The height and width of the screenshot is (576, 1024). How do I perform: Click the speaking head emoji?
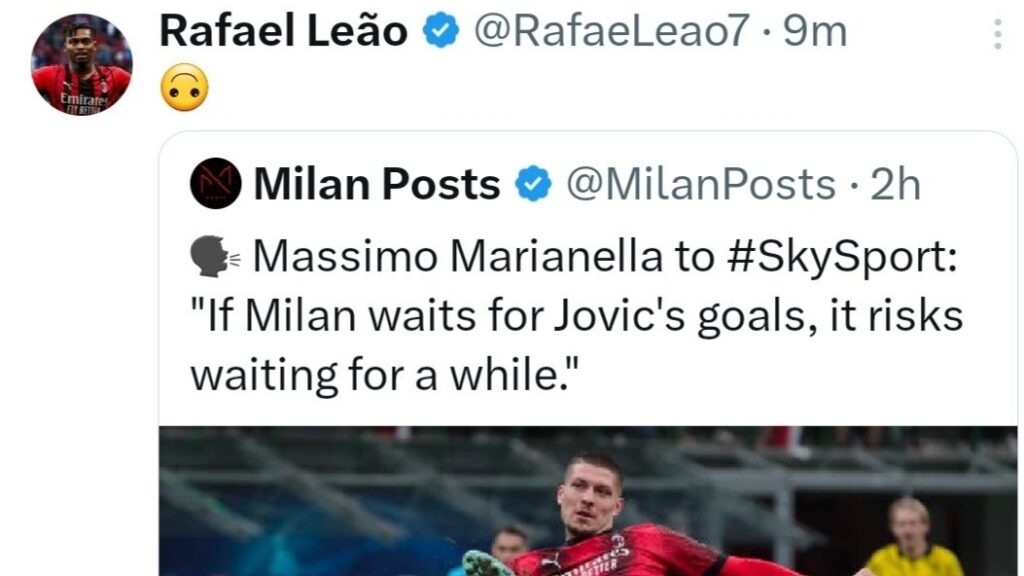click(214, 257)
